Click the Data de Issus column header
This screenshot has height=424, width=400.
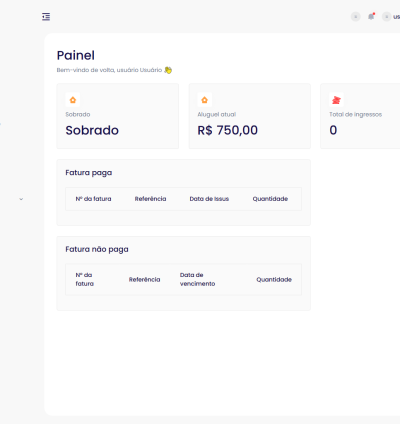[209, 199]
